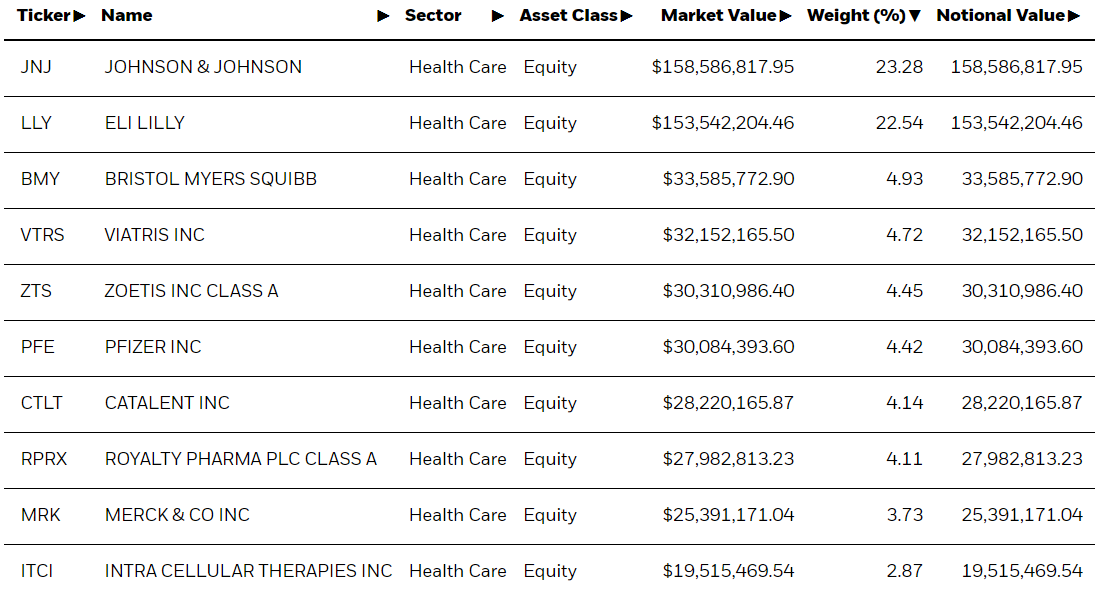This screenshot has height=594, width=1095.
Task: Select ROYALTY PHARMA PLC CLASS A row
Action: pos(548,459)
